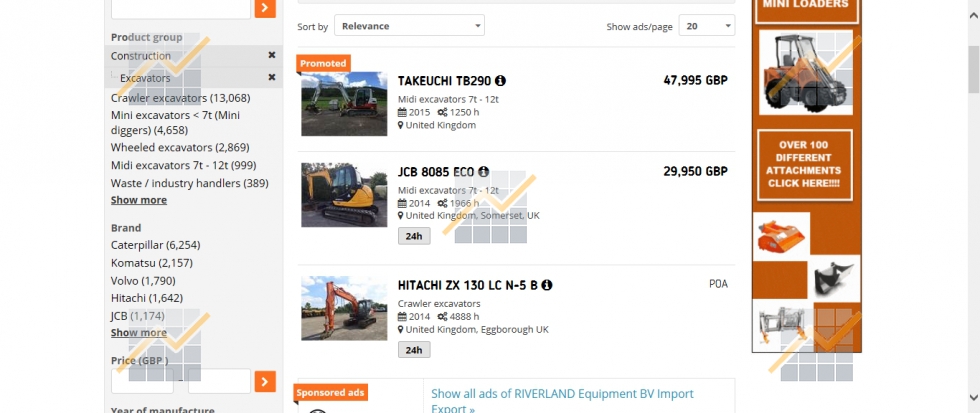Click the 2015 year on Takeuchi listing
This screenshot has height=413, width=980.
coord(419,112)
